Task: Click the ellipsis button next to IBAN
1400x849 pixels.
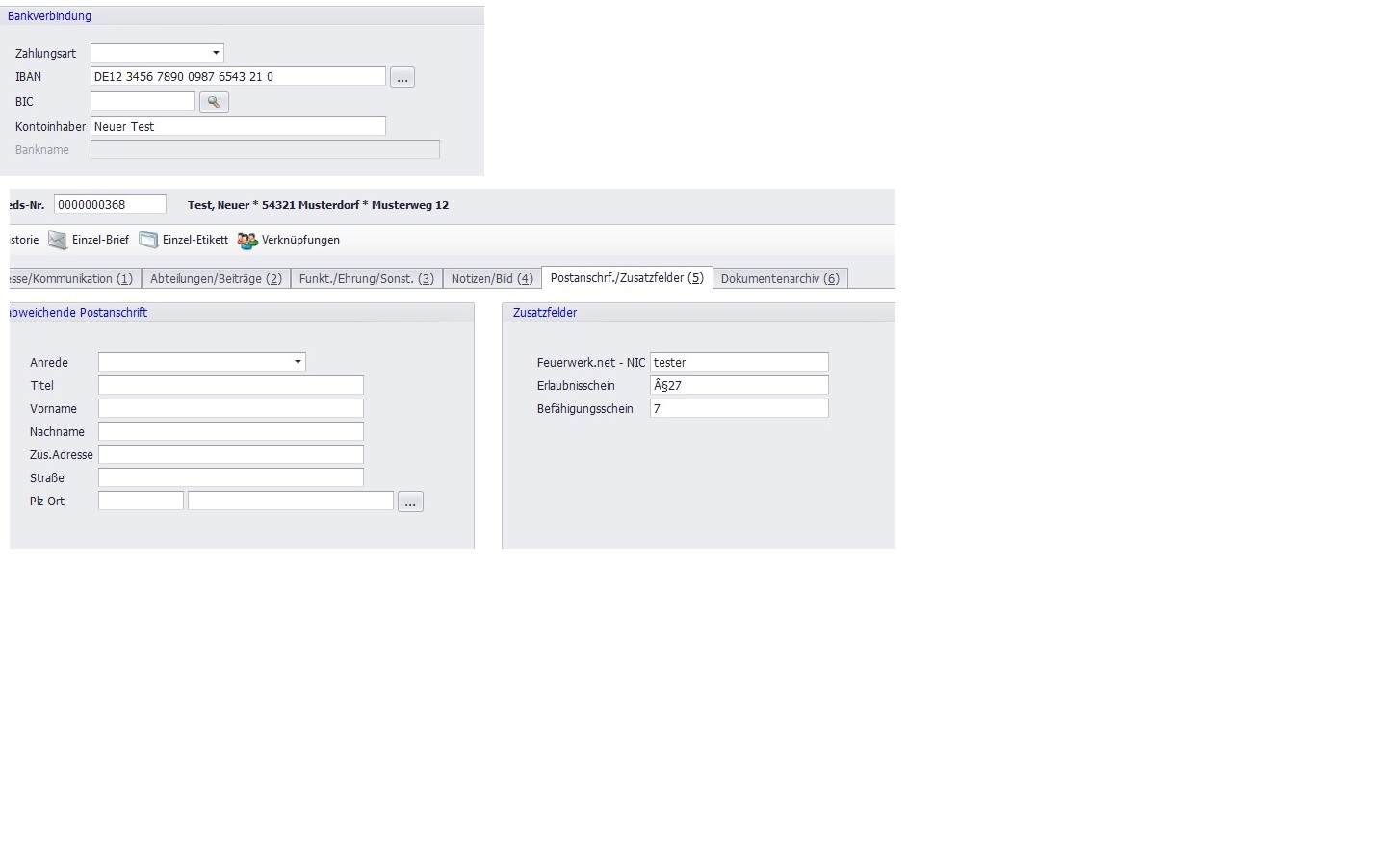Action: click(x=402, y=78)
